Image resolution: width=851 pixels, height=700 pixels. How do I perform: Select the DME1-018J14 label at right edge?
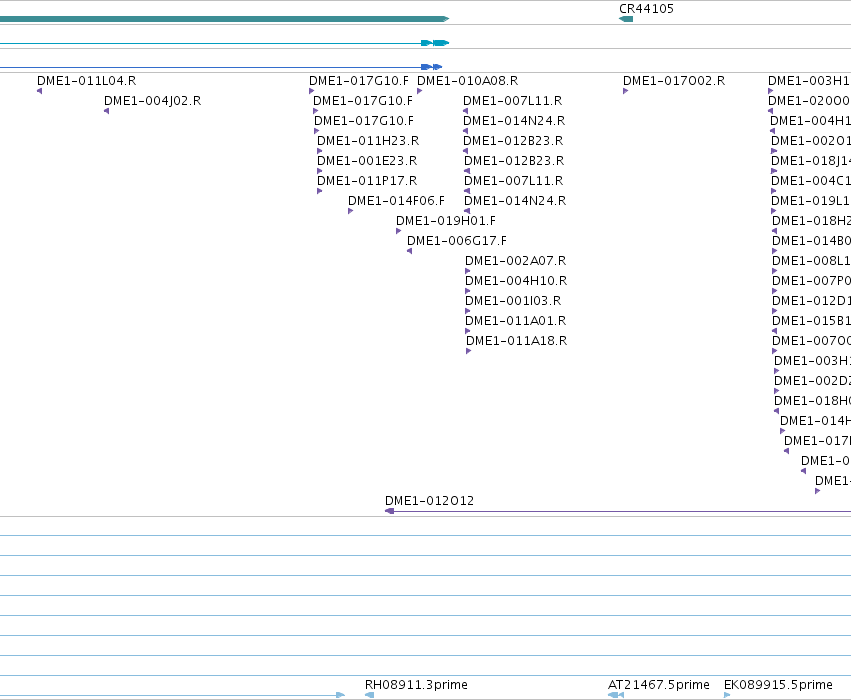[811, 161]
